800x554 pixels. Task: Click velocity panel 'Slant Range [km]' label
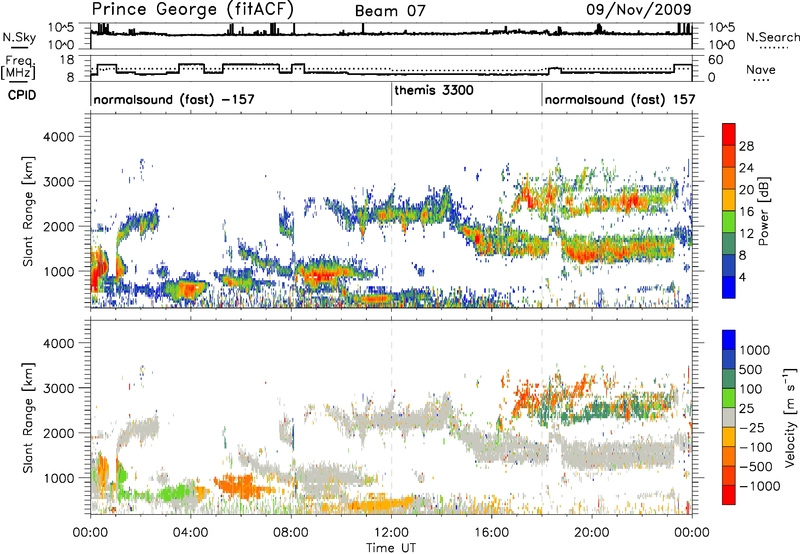(28, 418)
